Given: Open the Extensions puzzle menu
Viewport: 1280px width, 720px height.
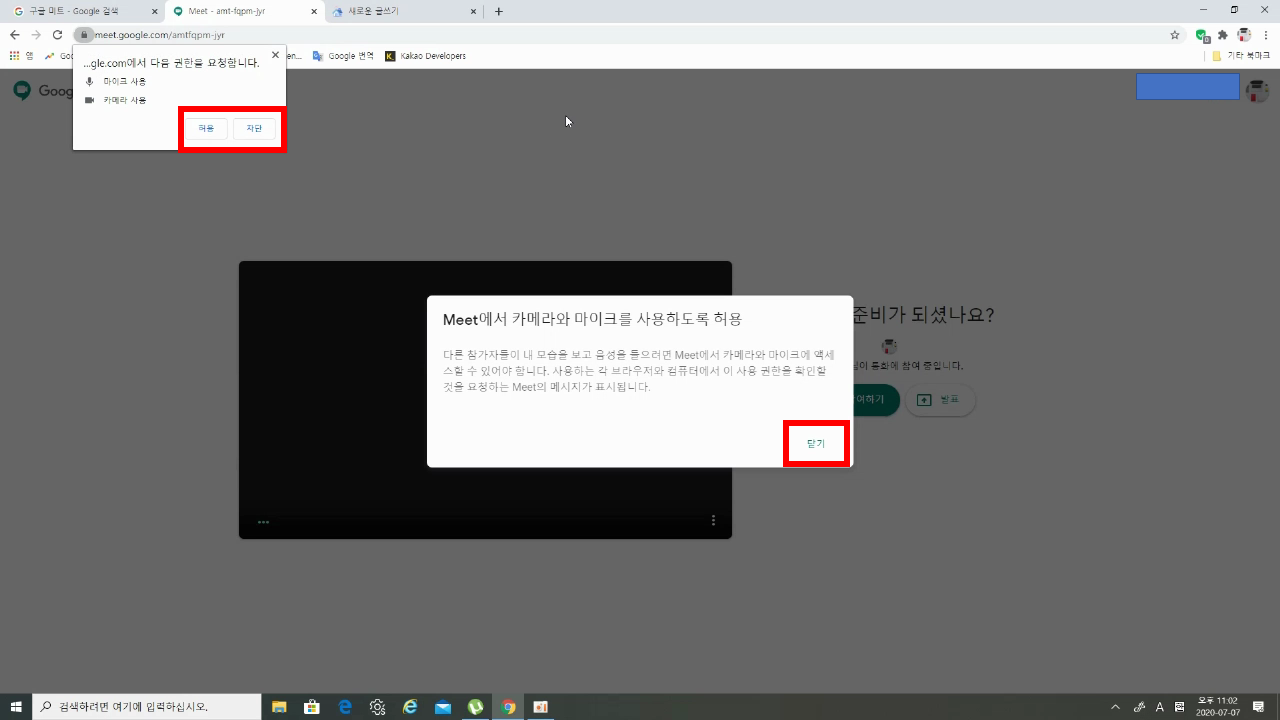Looking at the screenshot, I should [1222, 35].
